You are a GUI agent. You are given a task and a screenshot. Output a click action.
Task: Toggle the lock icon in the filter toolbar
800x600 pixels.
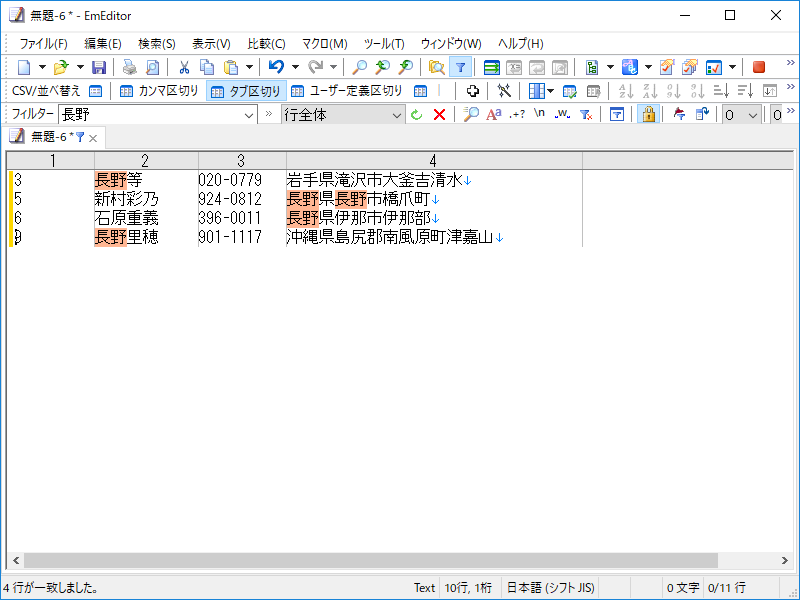click(648, 113)
